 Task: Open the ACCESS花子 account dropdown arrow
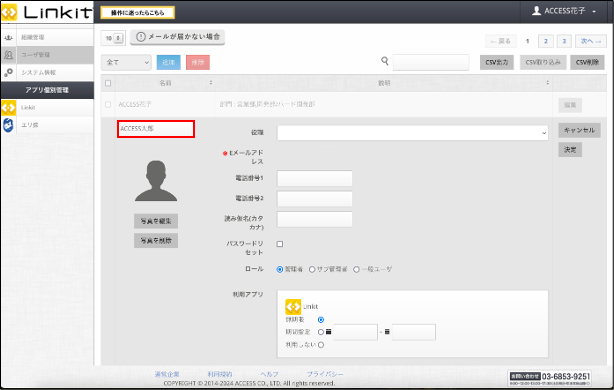point(594,11)
